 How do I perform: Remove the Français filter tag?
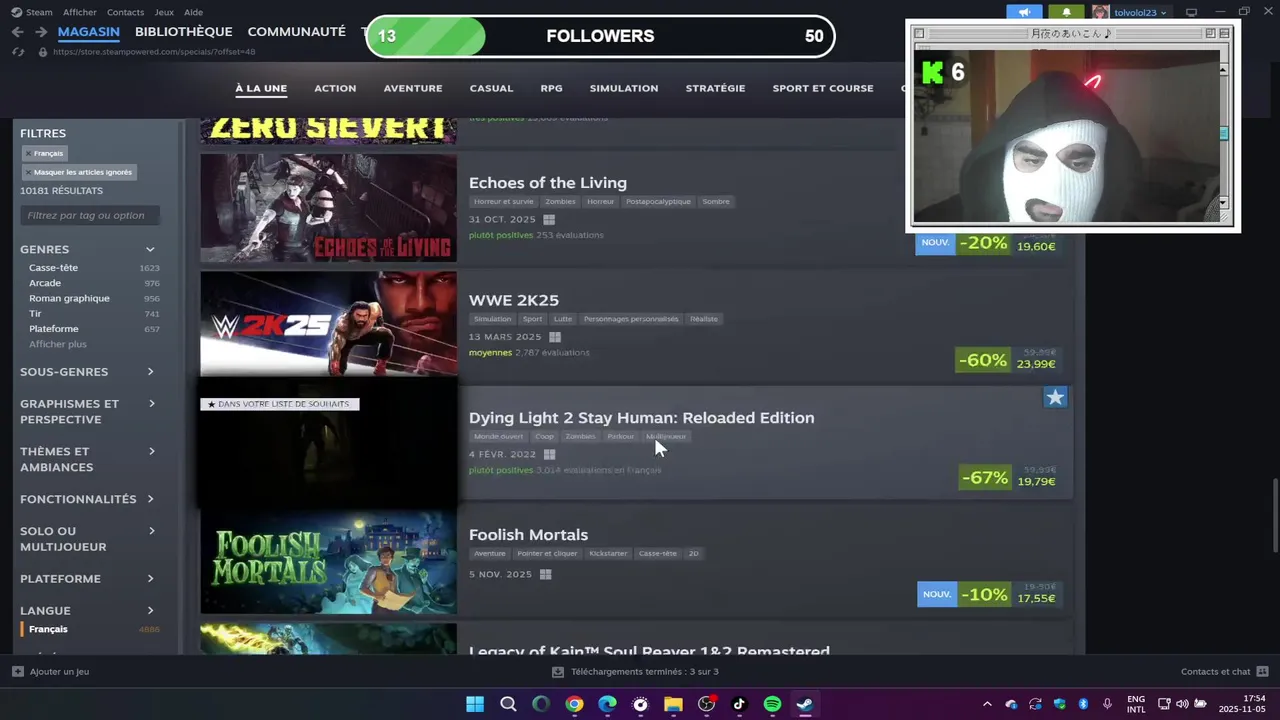pyautogui.click(x=43, y=153)
